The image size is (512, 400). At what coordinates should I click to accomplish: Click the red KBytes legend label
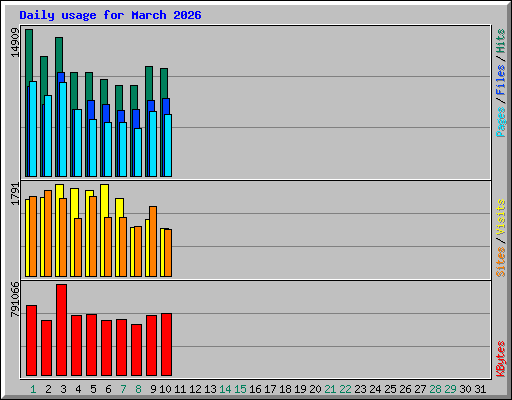[x=501, y=359]
